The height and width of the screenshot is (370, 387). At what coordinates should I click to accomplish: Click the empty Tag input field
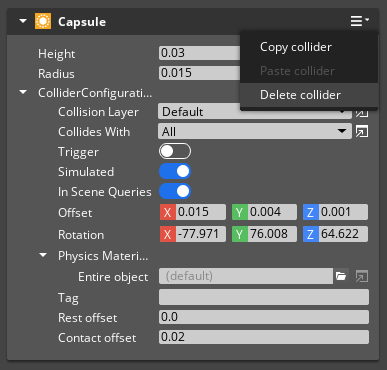(x=264, y=297)
